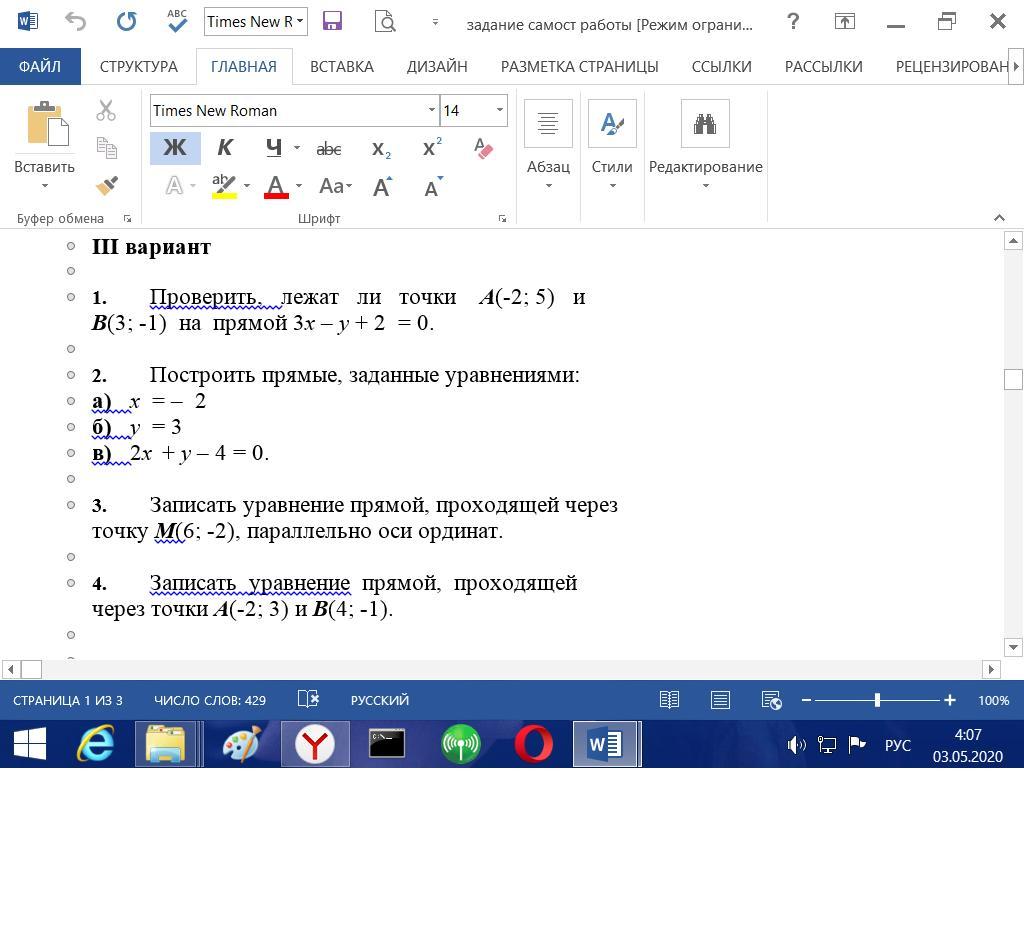Click the zoom slider handle

(877, 700)
